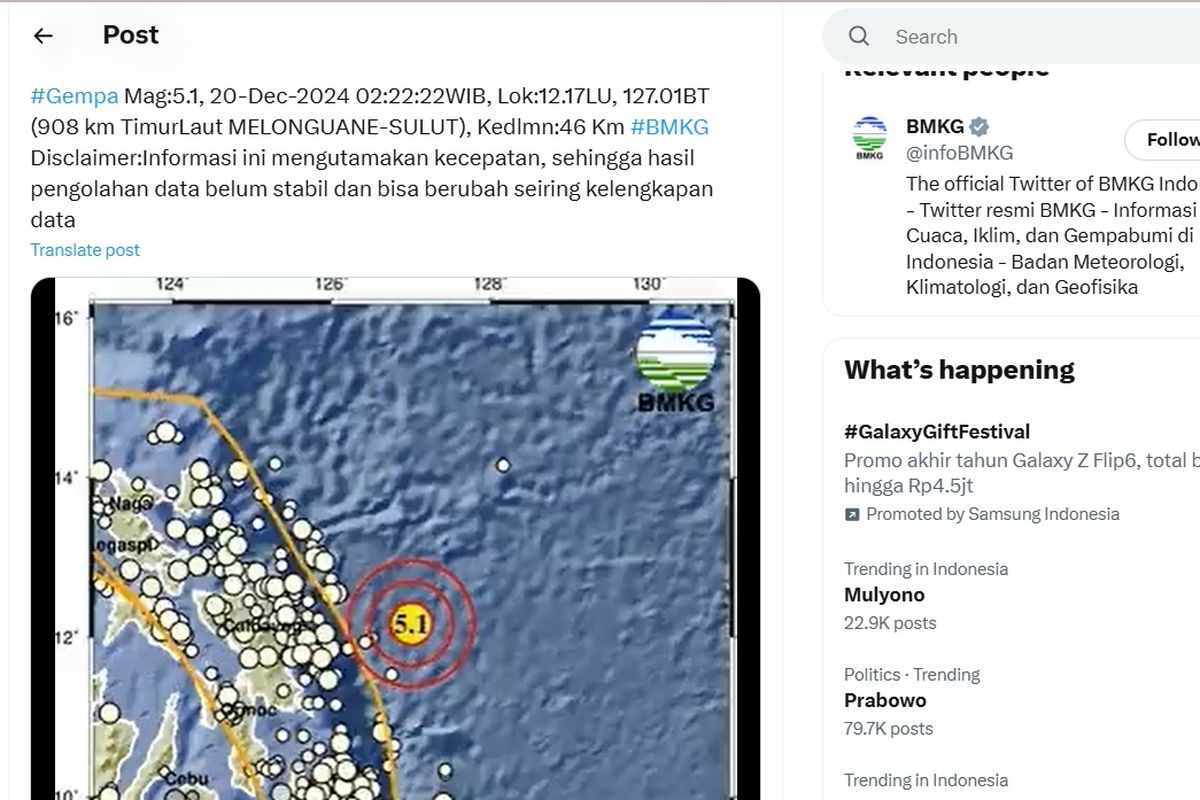Click Translate post under the tweet

(x=85, y=249)
